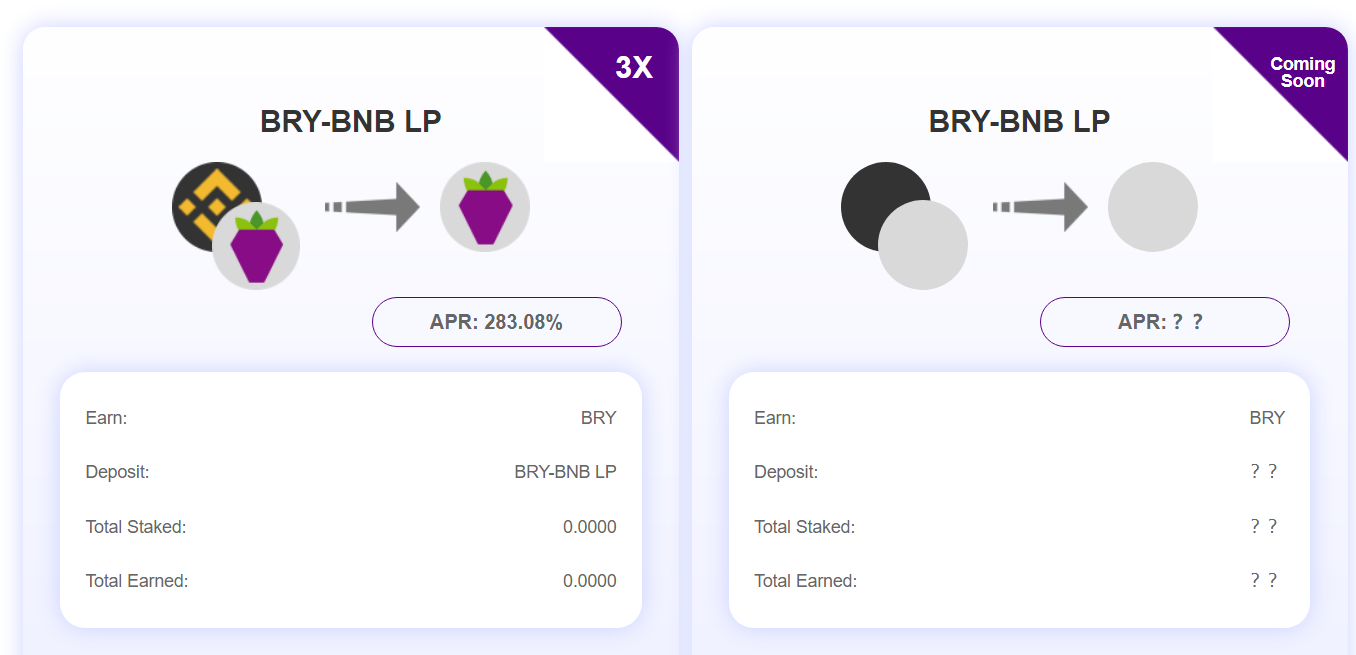Click the Coming Soon corner ribbon
The width and height of the screenshot is (1356, 655).
(1303, 72)
